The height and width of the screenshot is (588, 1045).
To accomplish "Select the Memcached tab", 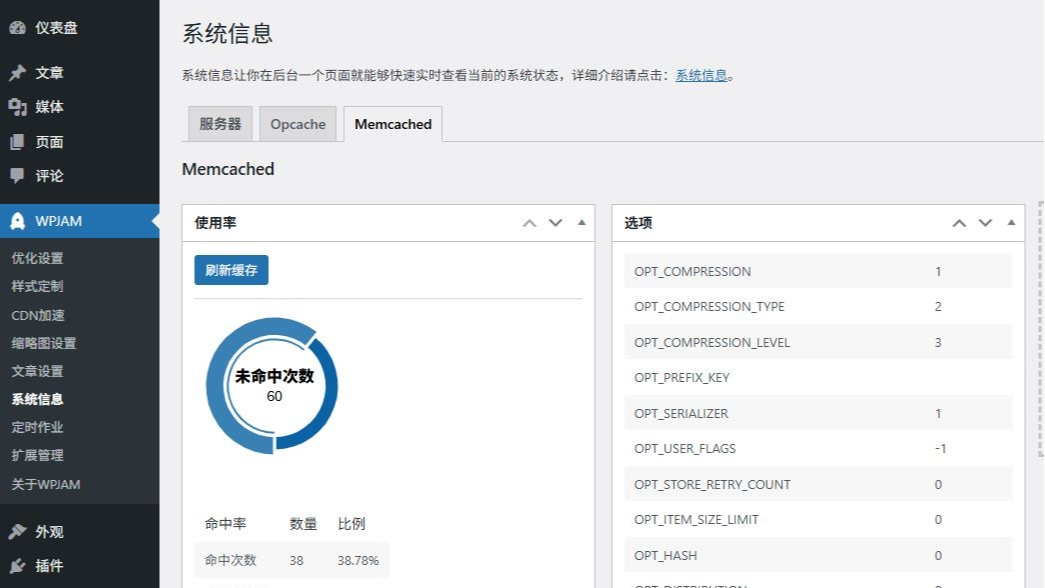I will click(x=392, y=124).
